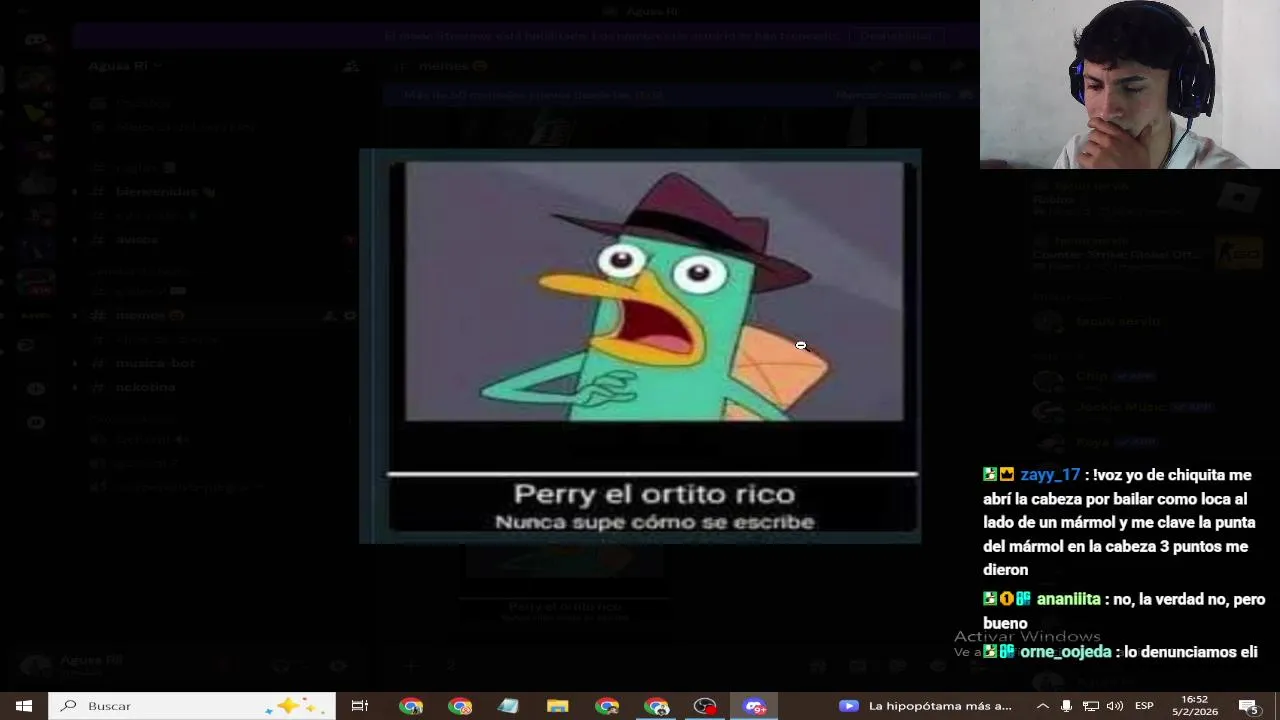
Task: Open the volume tray icon
Action: 1115,706
